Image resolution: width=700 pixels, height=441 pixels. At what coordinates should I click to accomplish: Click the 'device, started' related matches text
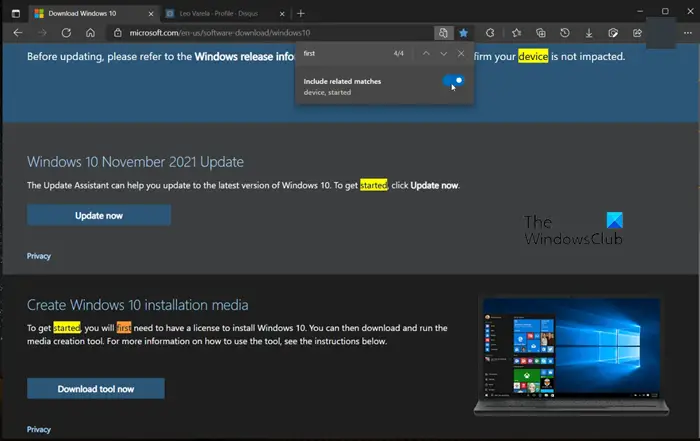pyautogui.click(x=327, y=92)
